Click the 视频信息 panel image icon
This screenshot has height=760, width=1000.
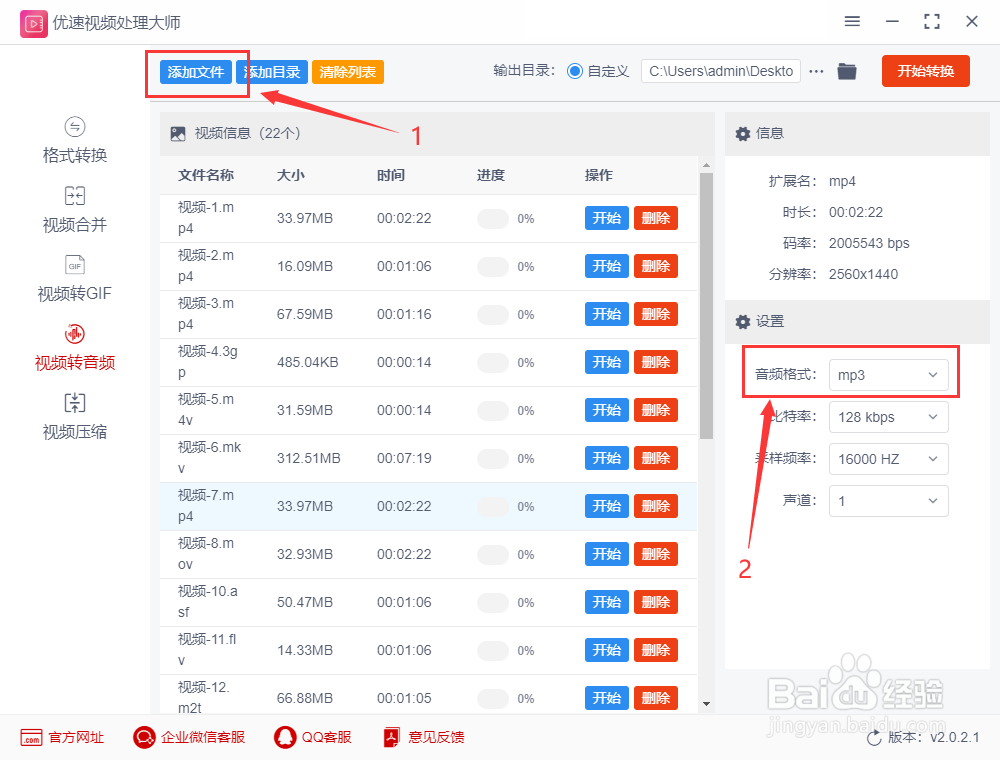coord(178,132)
